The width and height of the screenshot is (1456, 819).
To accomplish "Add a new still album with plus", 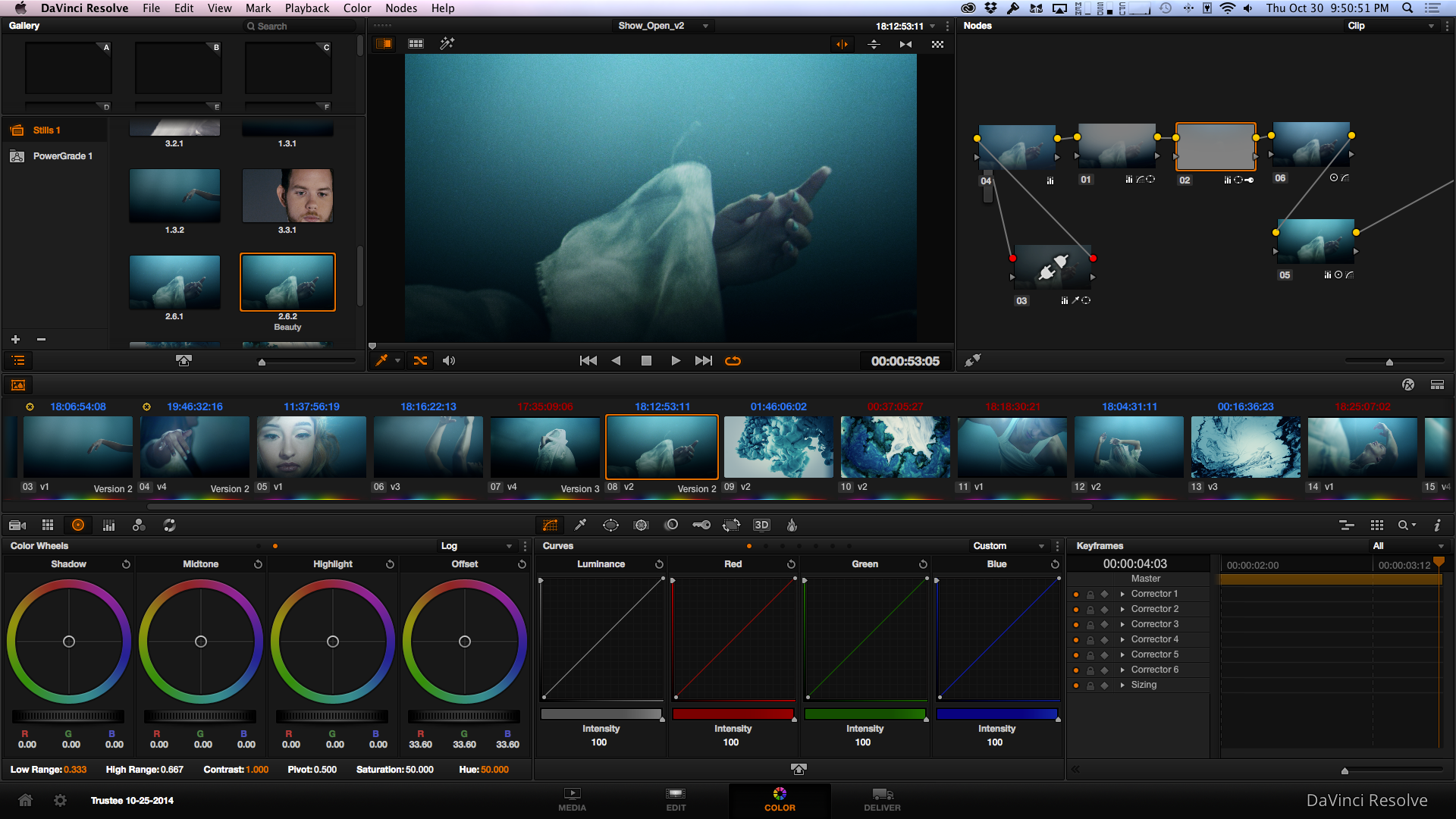I will 15,340.
